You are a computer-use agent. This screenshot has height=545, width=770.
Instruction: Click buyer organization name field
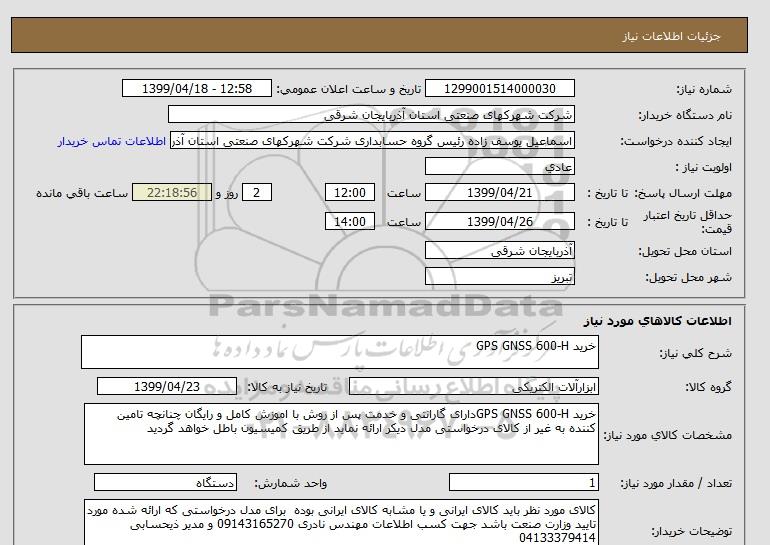[x=371, y=114]
